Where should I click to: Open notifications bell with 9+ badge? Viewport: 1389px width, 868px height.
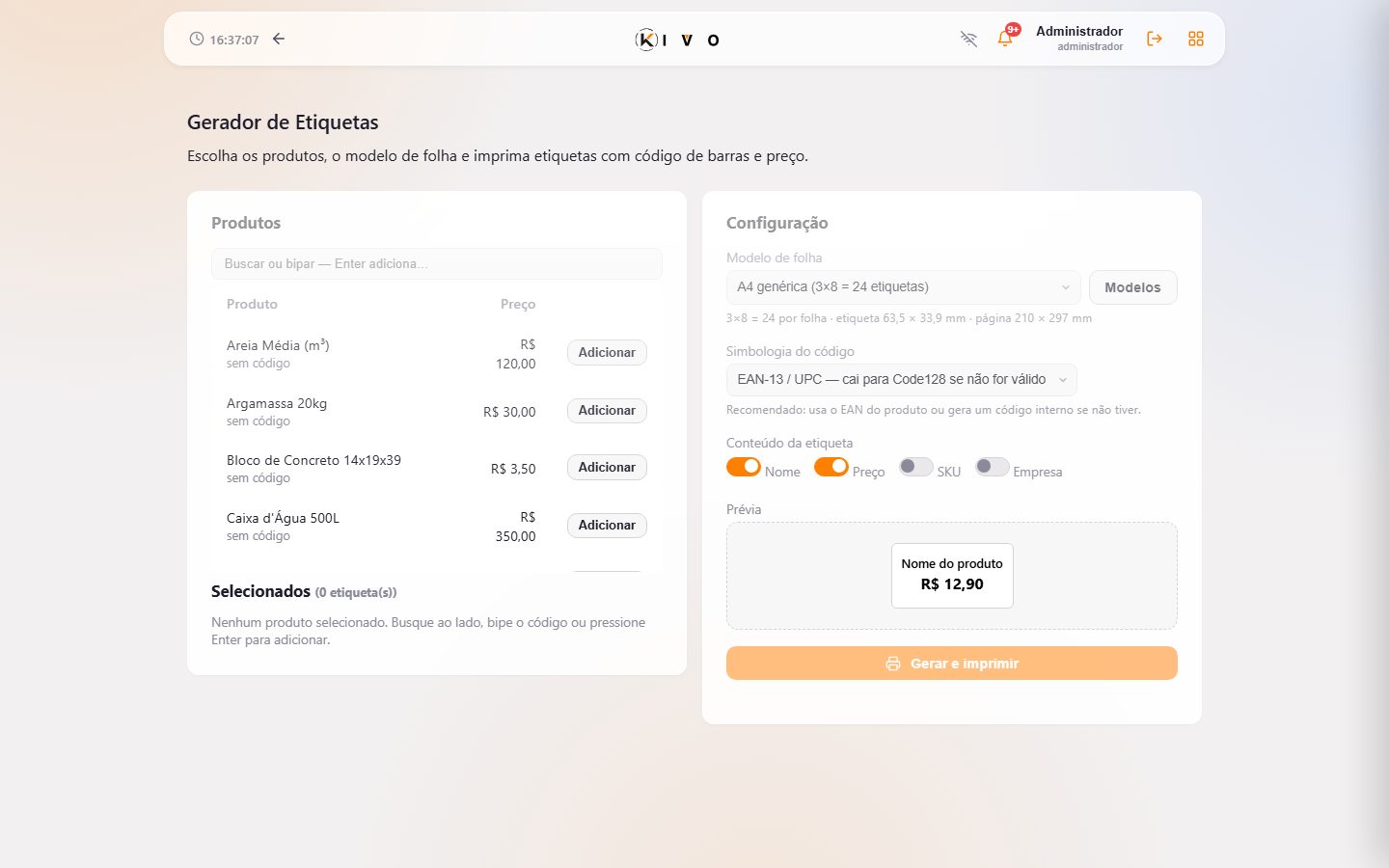click(1006, 38)
